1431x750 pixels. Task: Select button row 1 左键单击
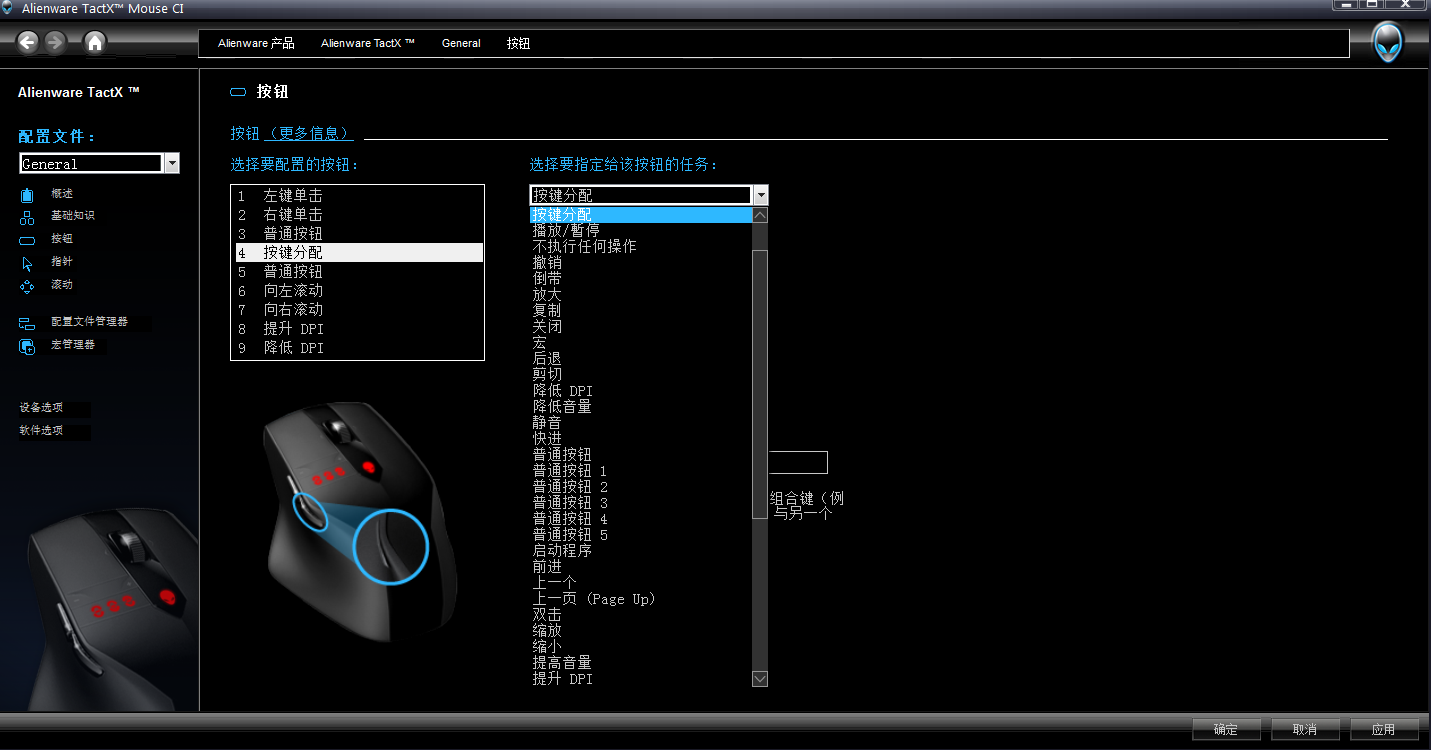358,196
